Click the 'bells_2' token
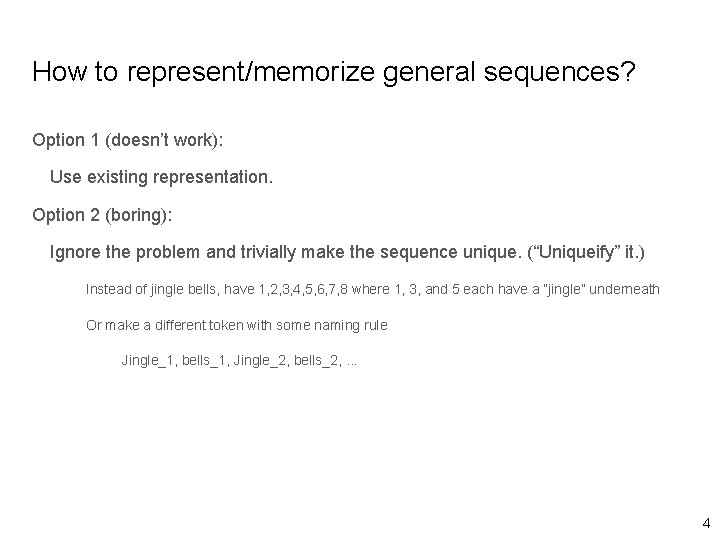 coord(316,360)
